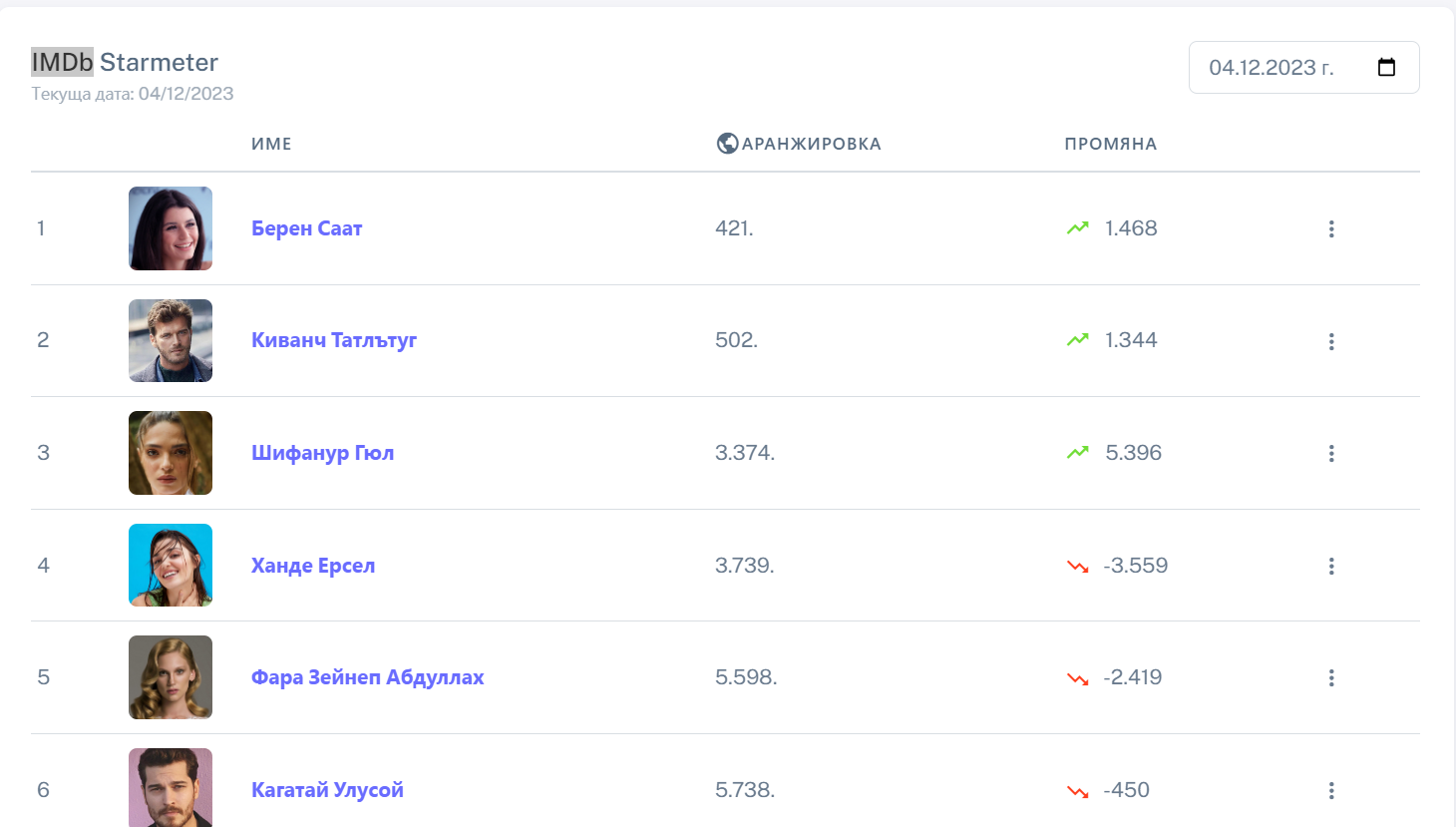This screenshot has height=827, width=1456.
Task: Open three-dot menu for Шифанур Гюл row
Action: click(1331, 454)
